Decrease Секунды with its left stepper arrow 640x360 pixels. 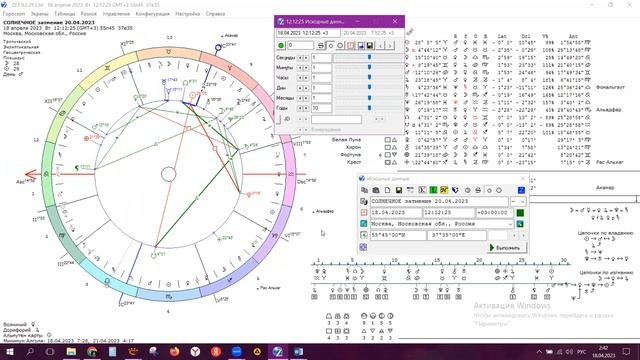click(x=300, y=58)
